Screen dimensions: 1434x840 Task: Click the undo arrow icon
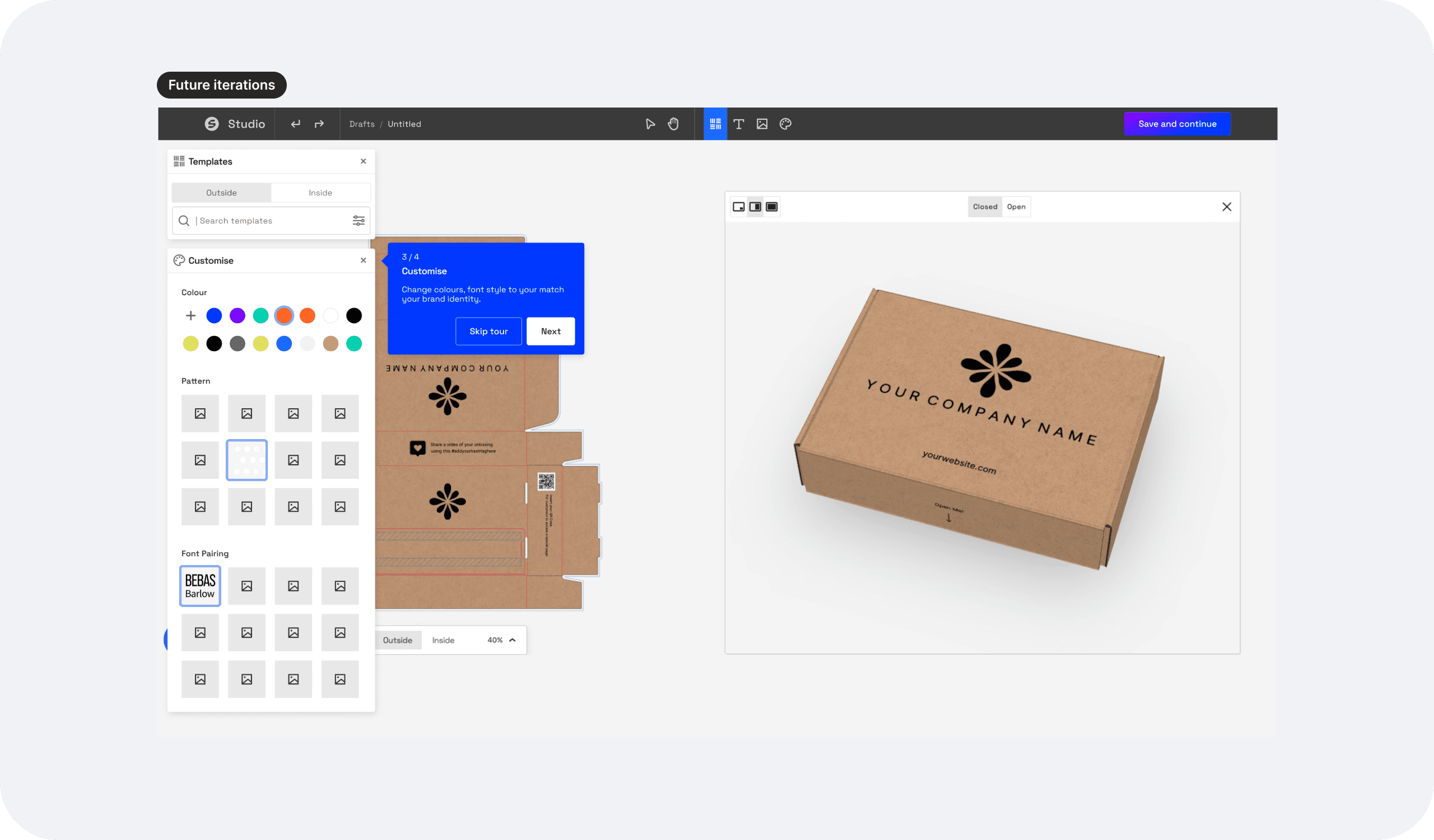coord(295,124)
